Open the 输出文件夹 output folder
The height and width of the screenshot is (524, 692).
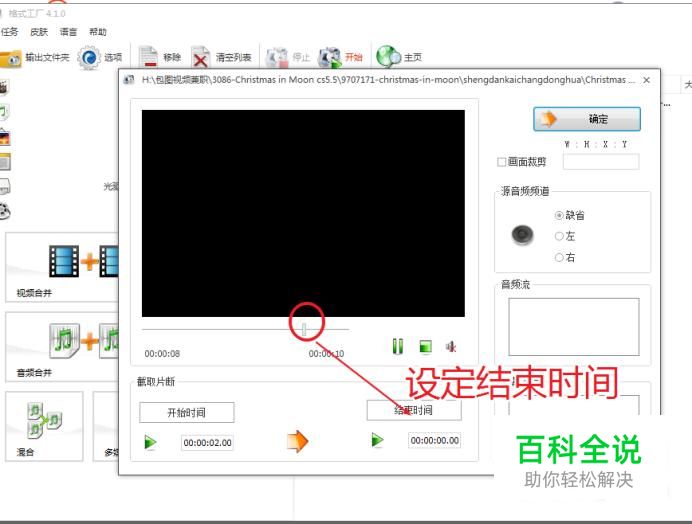(x=35, y=57)
